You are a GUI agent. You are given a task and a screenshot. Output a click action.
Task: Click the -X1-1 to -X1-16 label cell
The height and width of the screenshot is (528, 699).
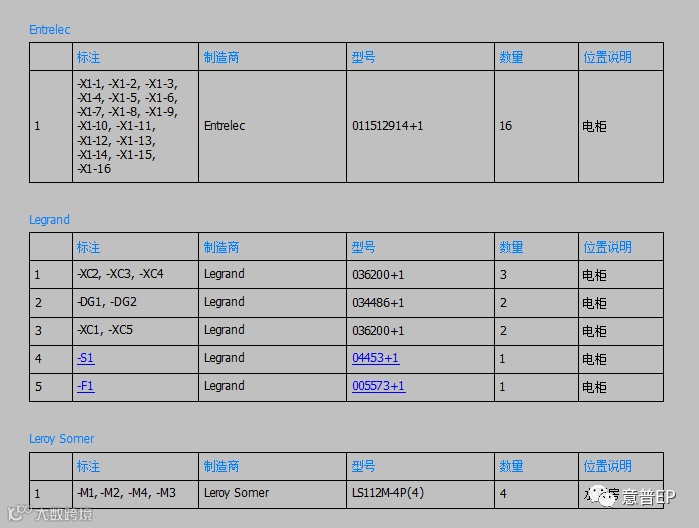pos(136,126)
